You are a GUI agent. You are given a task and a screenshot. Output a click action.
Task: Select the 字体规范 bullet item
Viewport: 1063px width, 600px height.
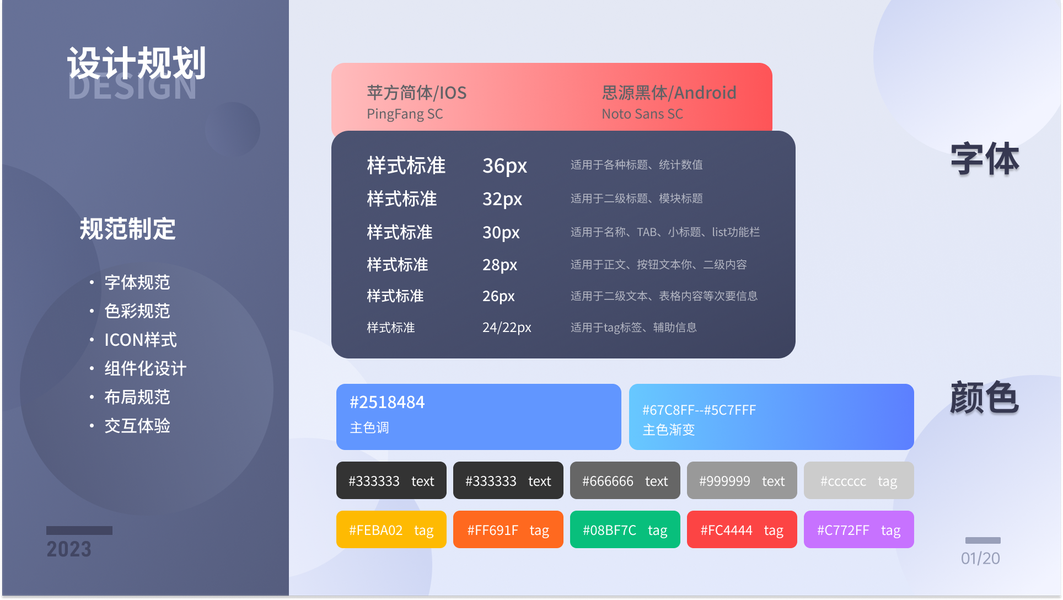coord(137,282)
